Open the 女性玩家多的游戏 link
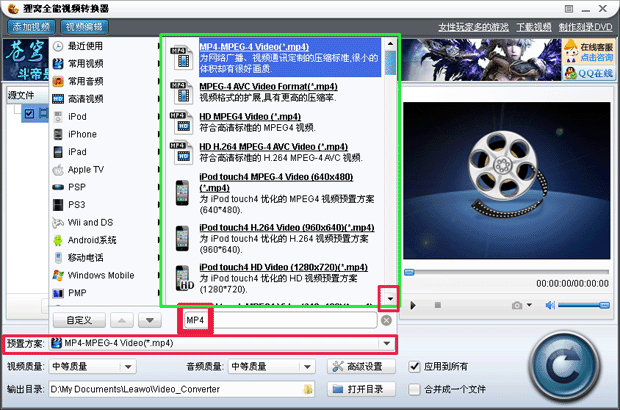This screenshot has height=410, width=620. (473, 27)
